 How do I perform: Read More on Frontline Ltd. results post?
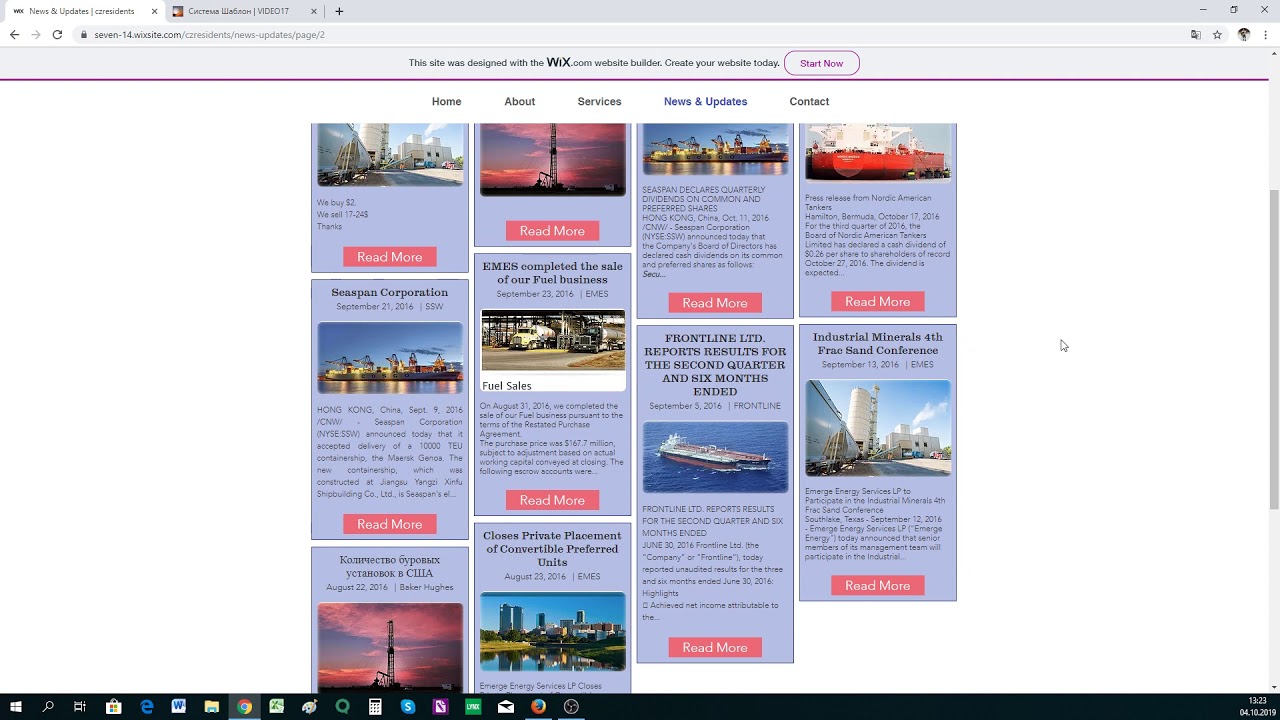click(x=715, y=648)
